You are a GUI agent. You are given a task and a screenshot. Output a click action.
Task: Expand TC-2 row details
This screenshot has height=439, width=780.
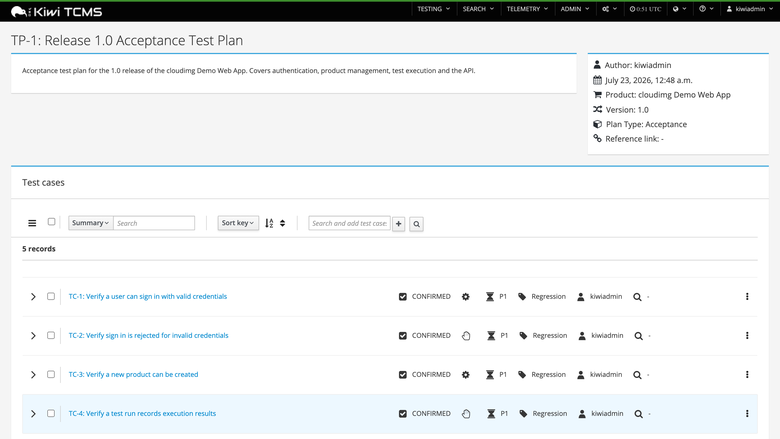coord(33,336)
